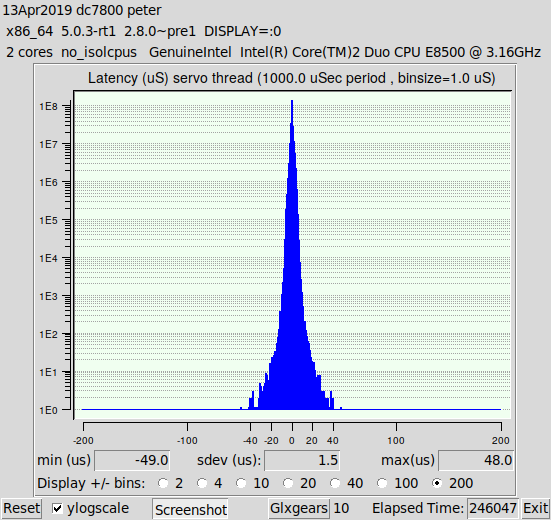Switch display to 40 bins
Screen dimensions: 551x520
pos(335,483)
